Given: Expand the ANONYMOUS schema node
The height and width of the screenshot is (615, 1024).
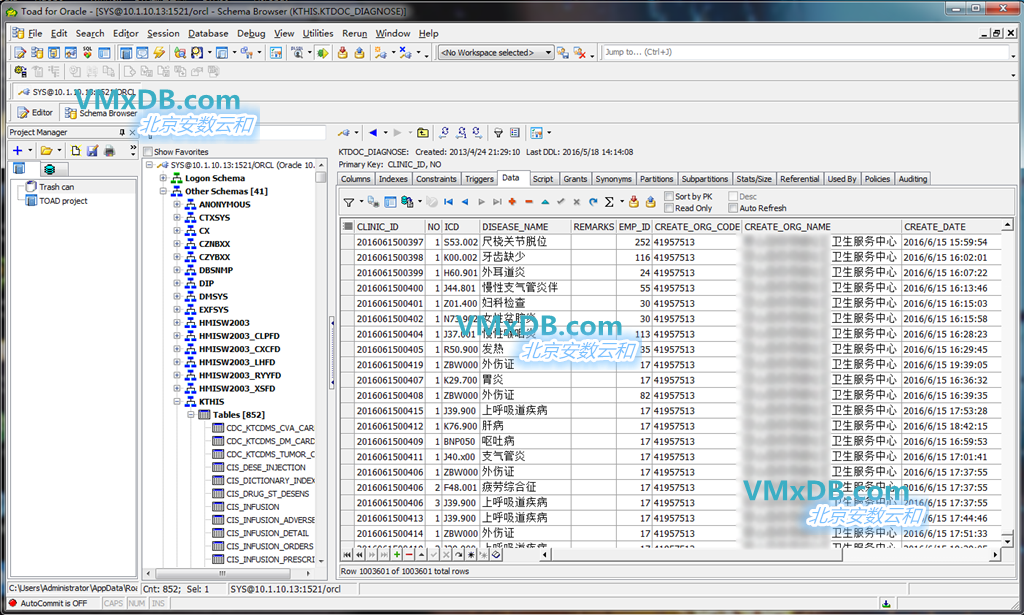Looking at the screenshot, I should click(177, 204).
